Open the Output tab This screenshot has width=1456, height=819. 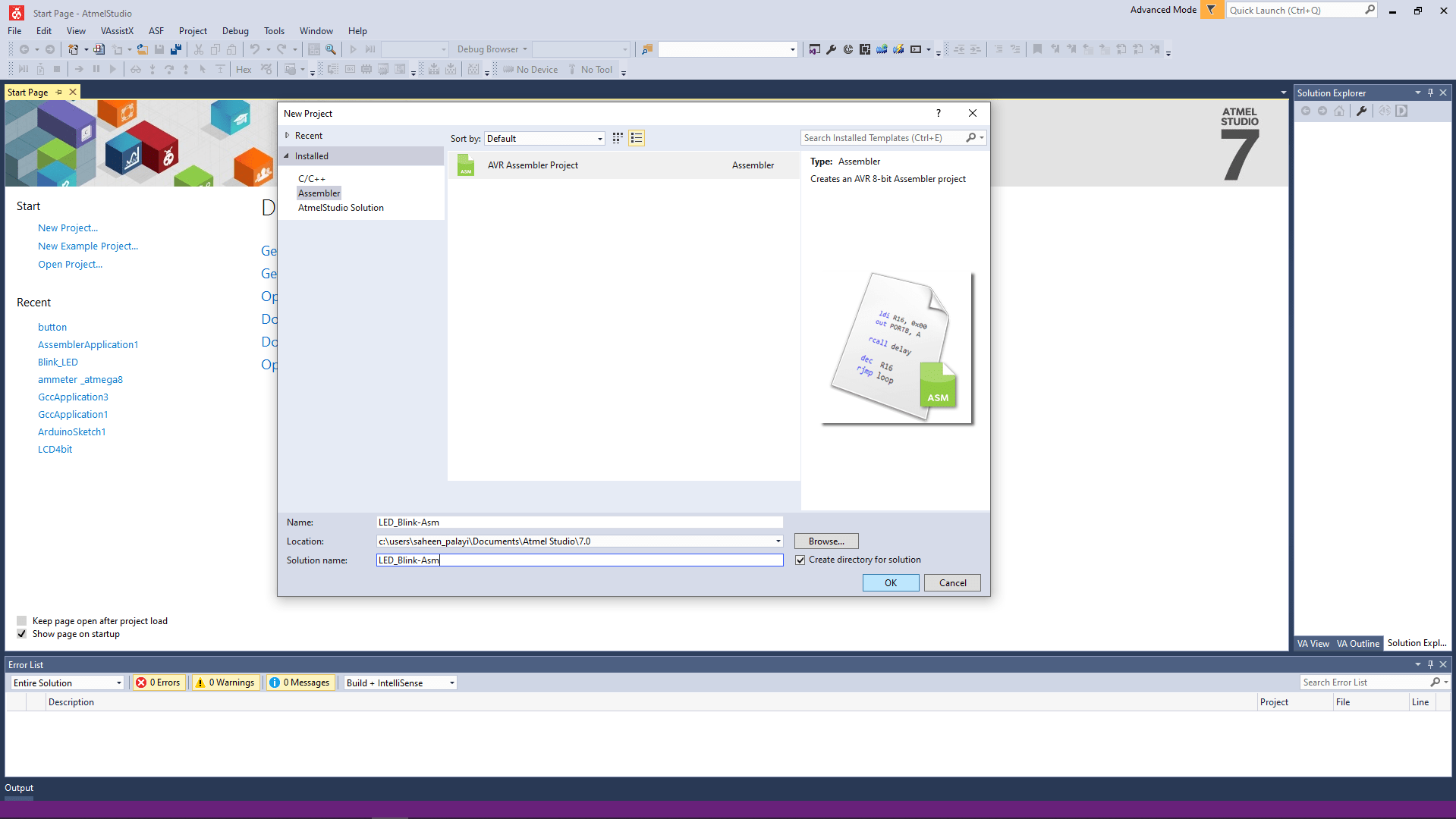click(x=19, y=788)
